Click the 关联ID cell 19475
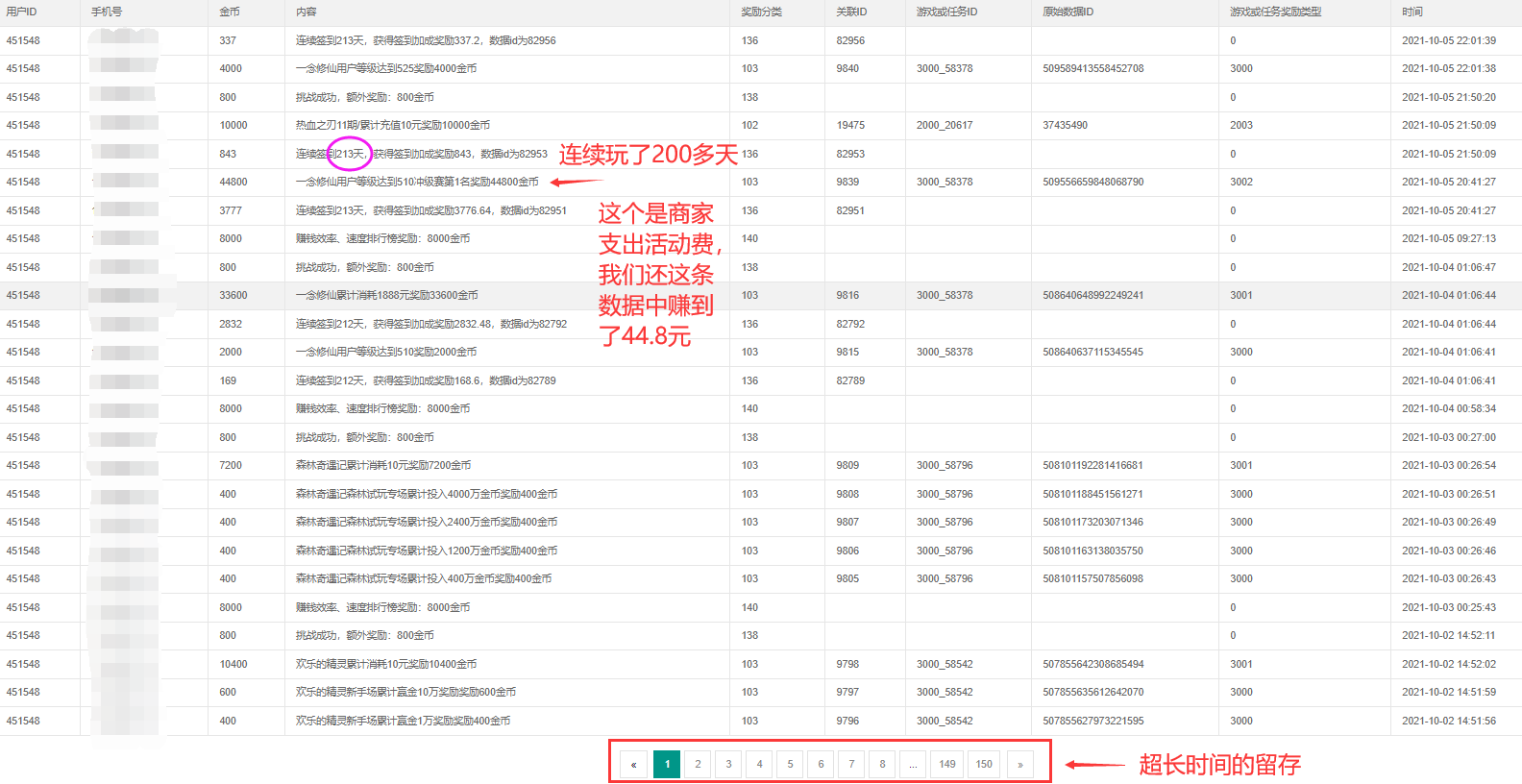Screen dimensions: 1522x784 pos(850,125)
